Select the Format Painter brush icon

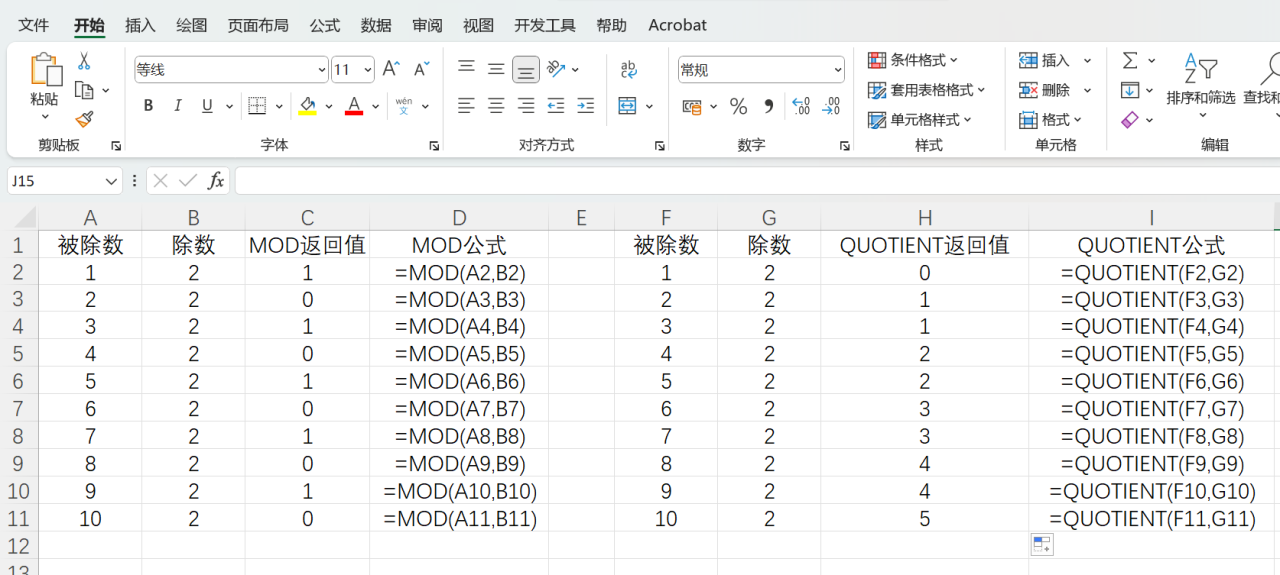(x=84, y=119)
